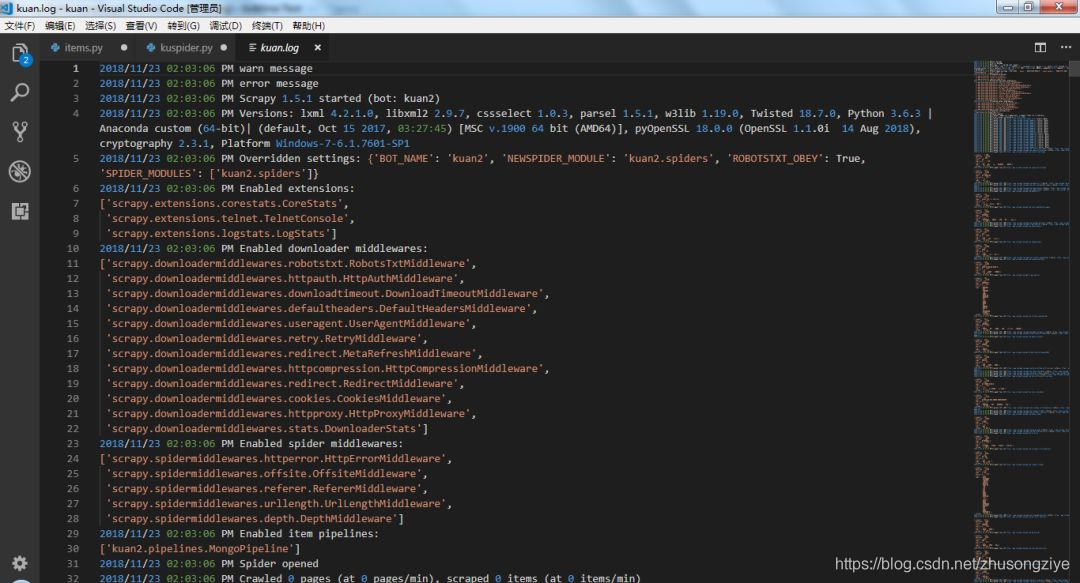Open the Source Control view
1080x583 pixels.
[20, 131]
